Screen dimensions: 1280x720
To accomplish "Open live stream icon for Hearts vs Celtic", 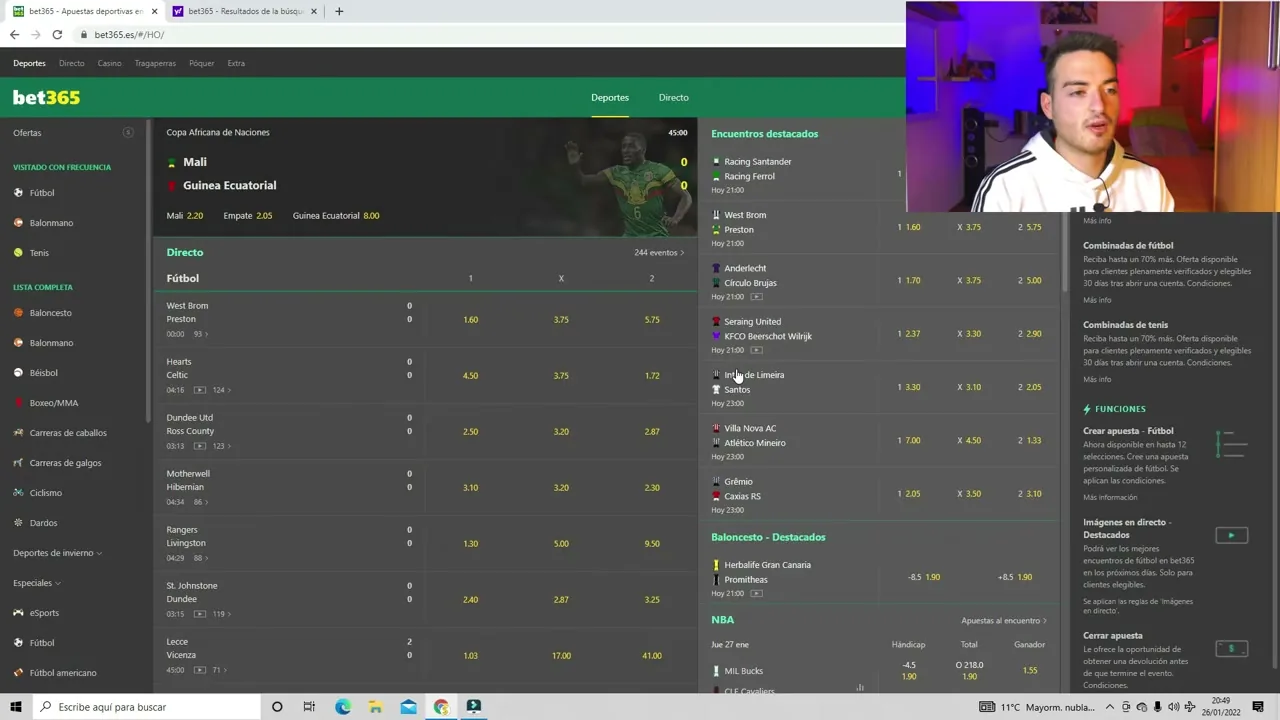I will pos(200,390).
